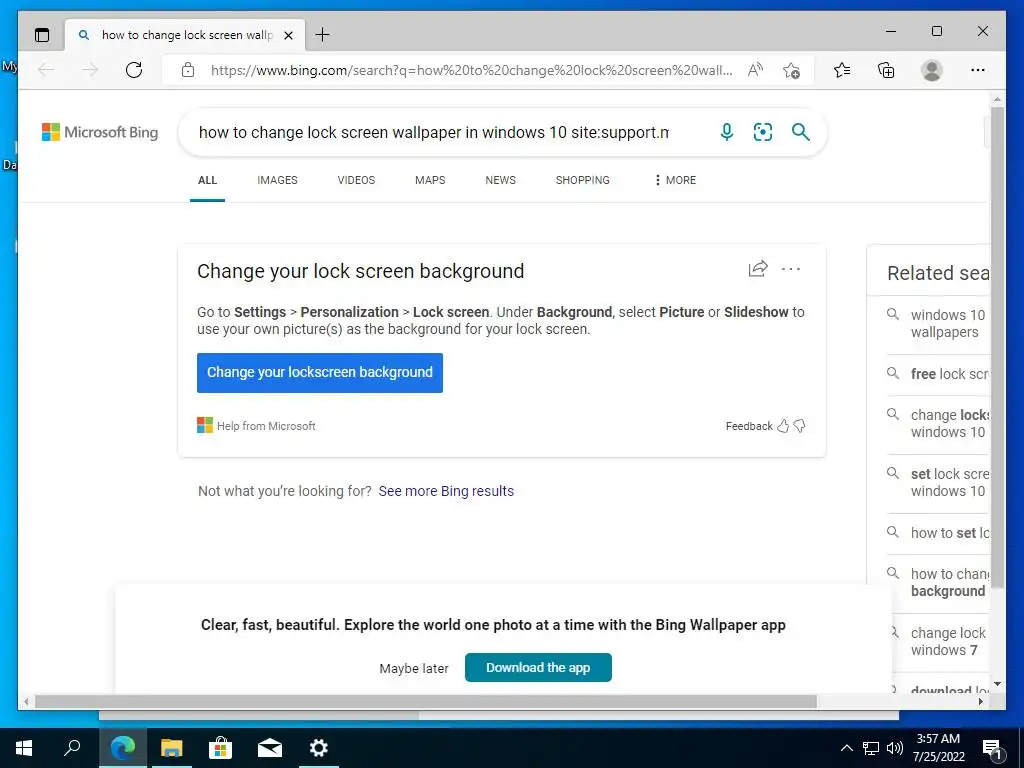
Task: Switch to MAPS tab
Action: pyautogui.click(x=430, y=180)
